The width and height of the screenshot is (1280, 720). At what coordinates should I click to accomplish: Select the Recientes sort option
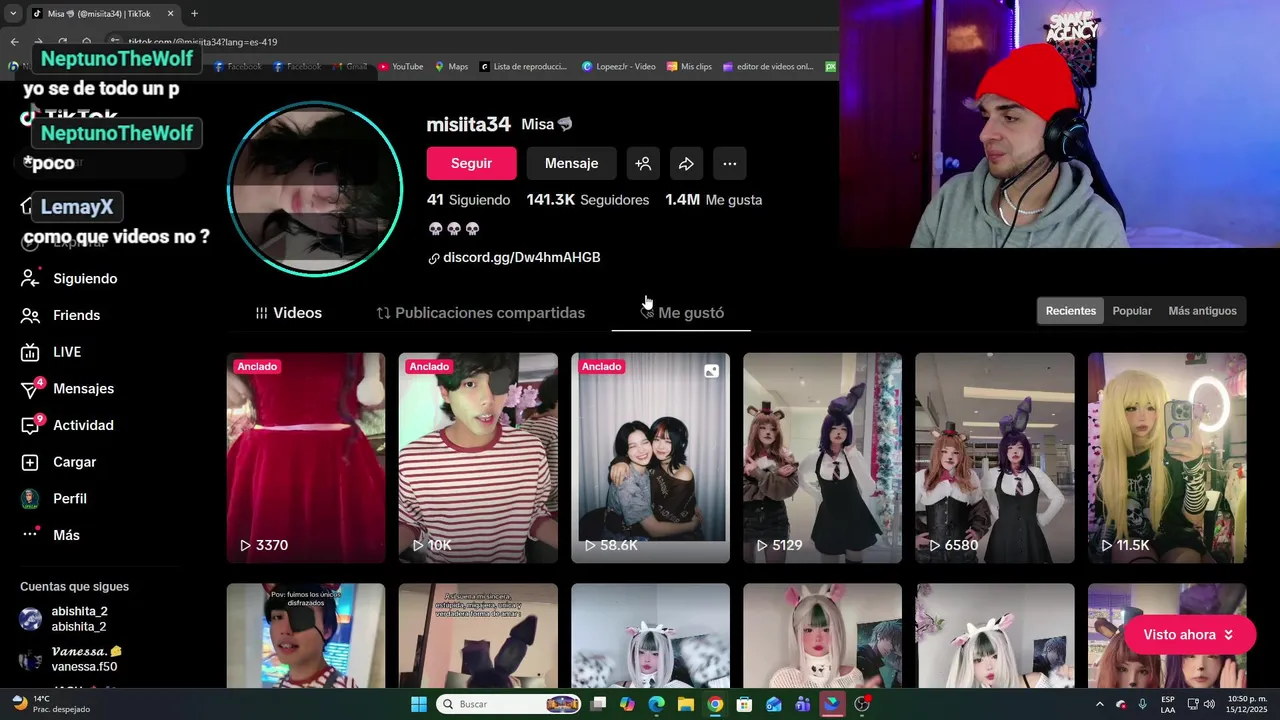[x=1070, y=311]
